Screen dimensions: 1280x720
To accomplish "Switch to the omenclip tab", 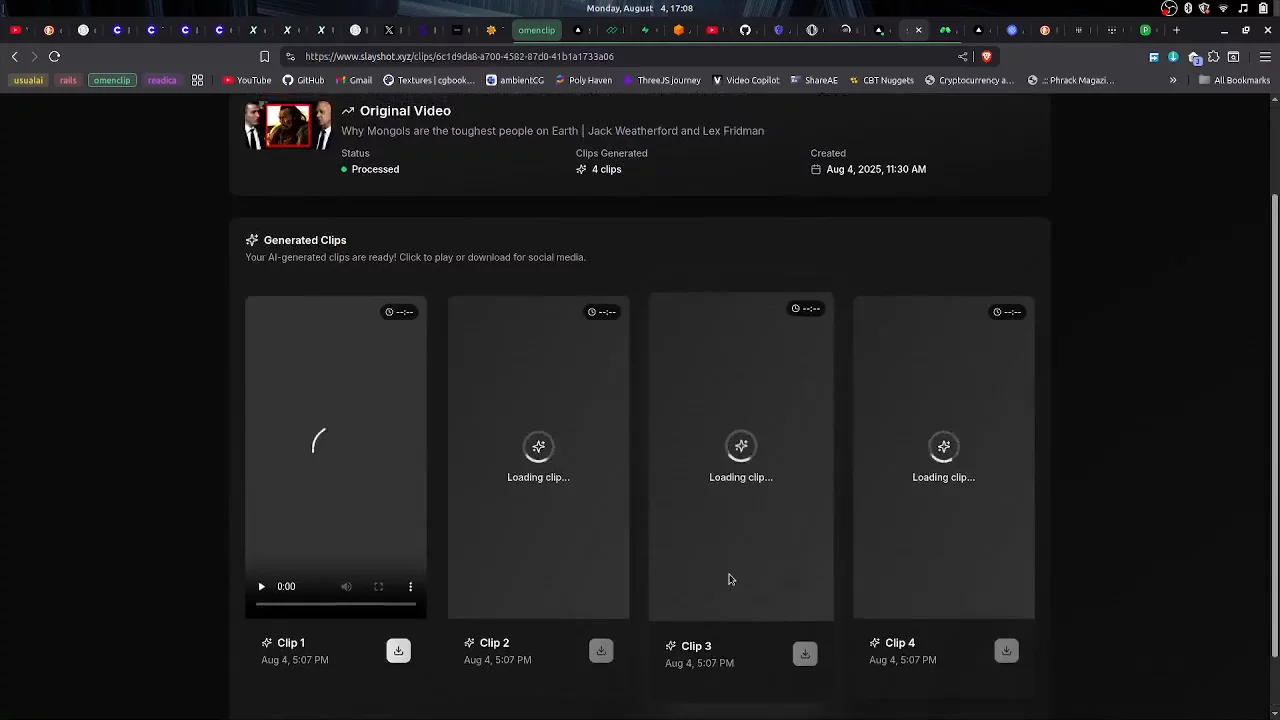I will click(536, 30).
